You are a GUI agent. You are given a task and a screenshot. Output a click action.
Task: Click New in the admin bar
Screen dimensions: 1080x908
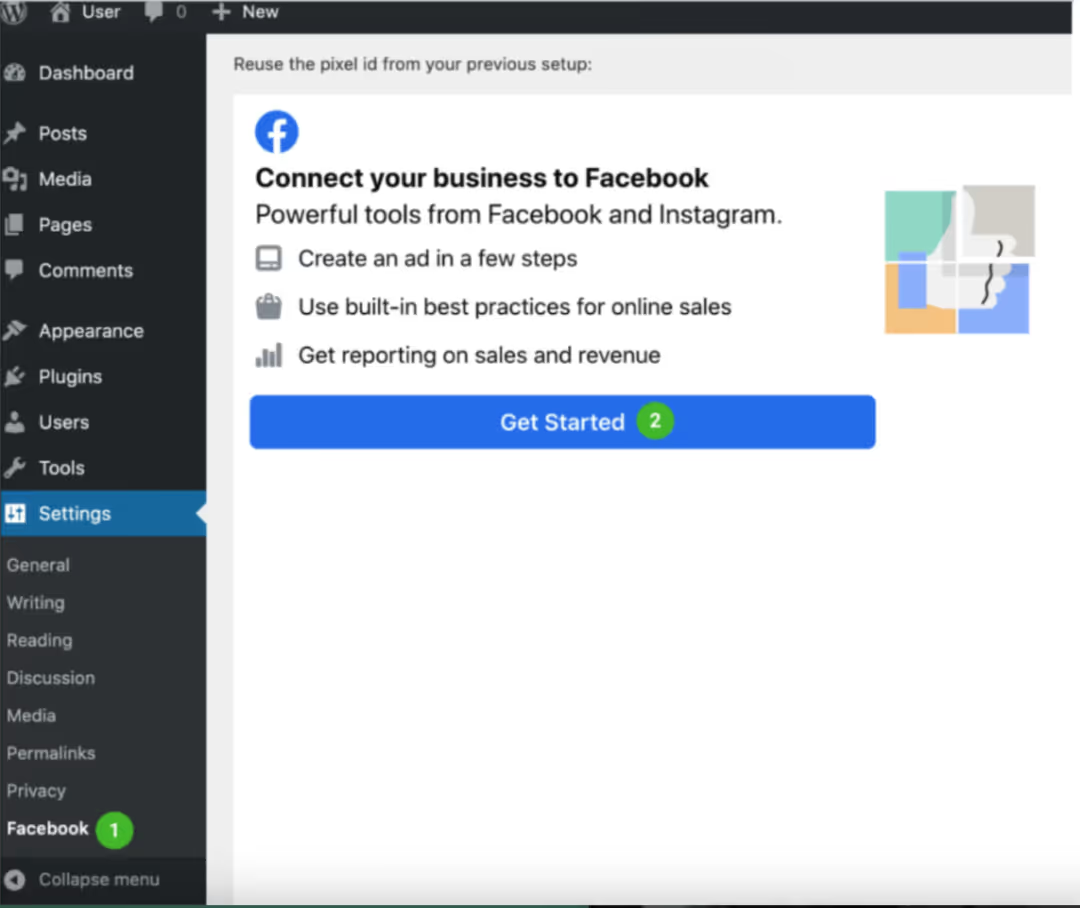pos(260,12)
